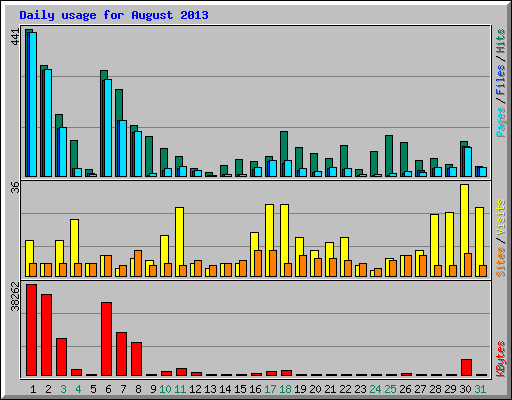Click green day label 11

point(180,389)
